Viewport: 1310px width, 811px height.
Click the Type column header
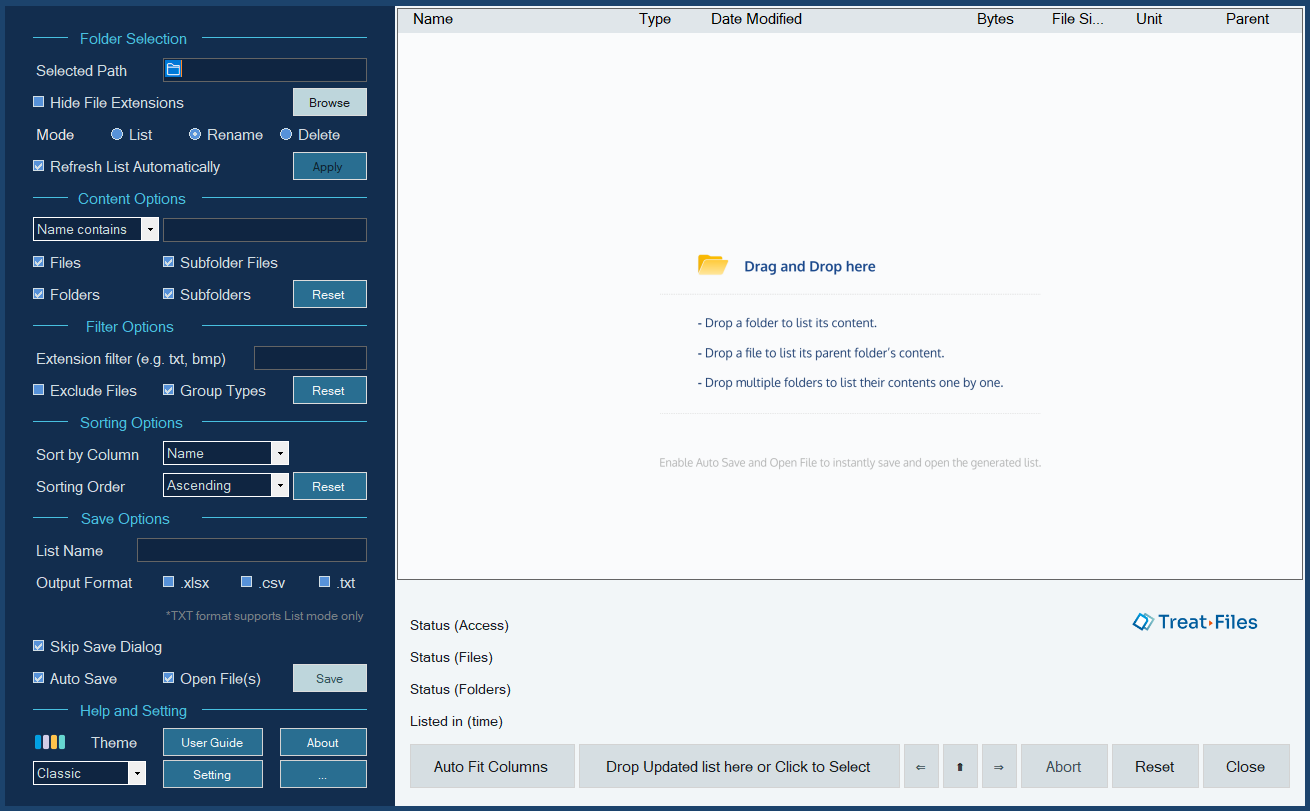tap(655, 19)
